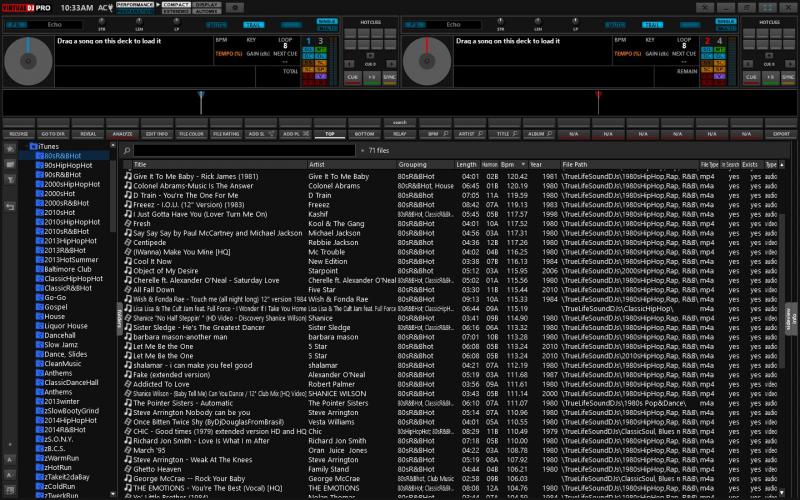Click the 90sHipHopHot playlist icon
The height and width of the screenshot is (500, 800).
(39, 165)
